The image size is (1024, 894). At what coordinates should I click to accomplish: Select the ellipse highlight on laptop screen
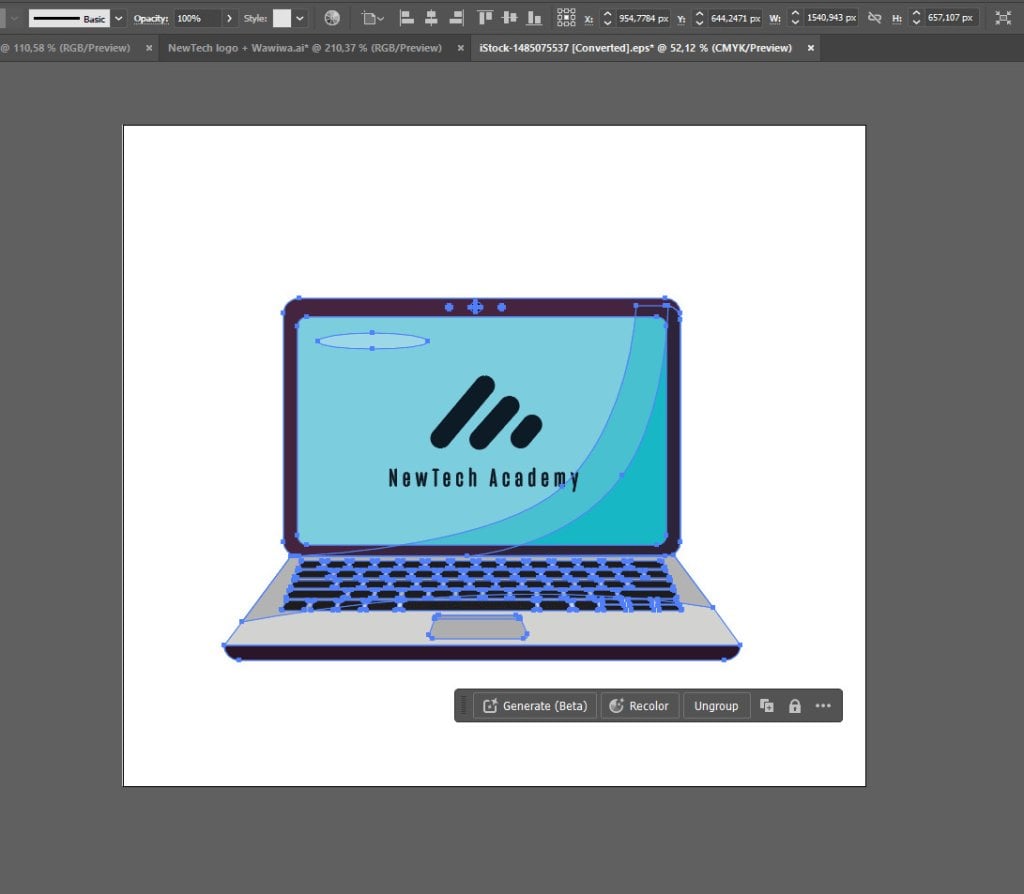coord(372,341)
